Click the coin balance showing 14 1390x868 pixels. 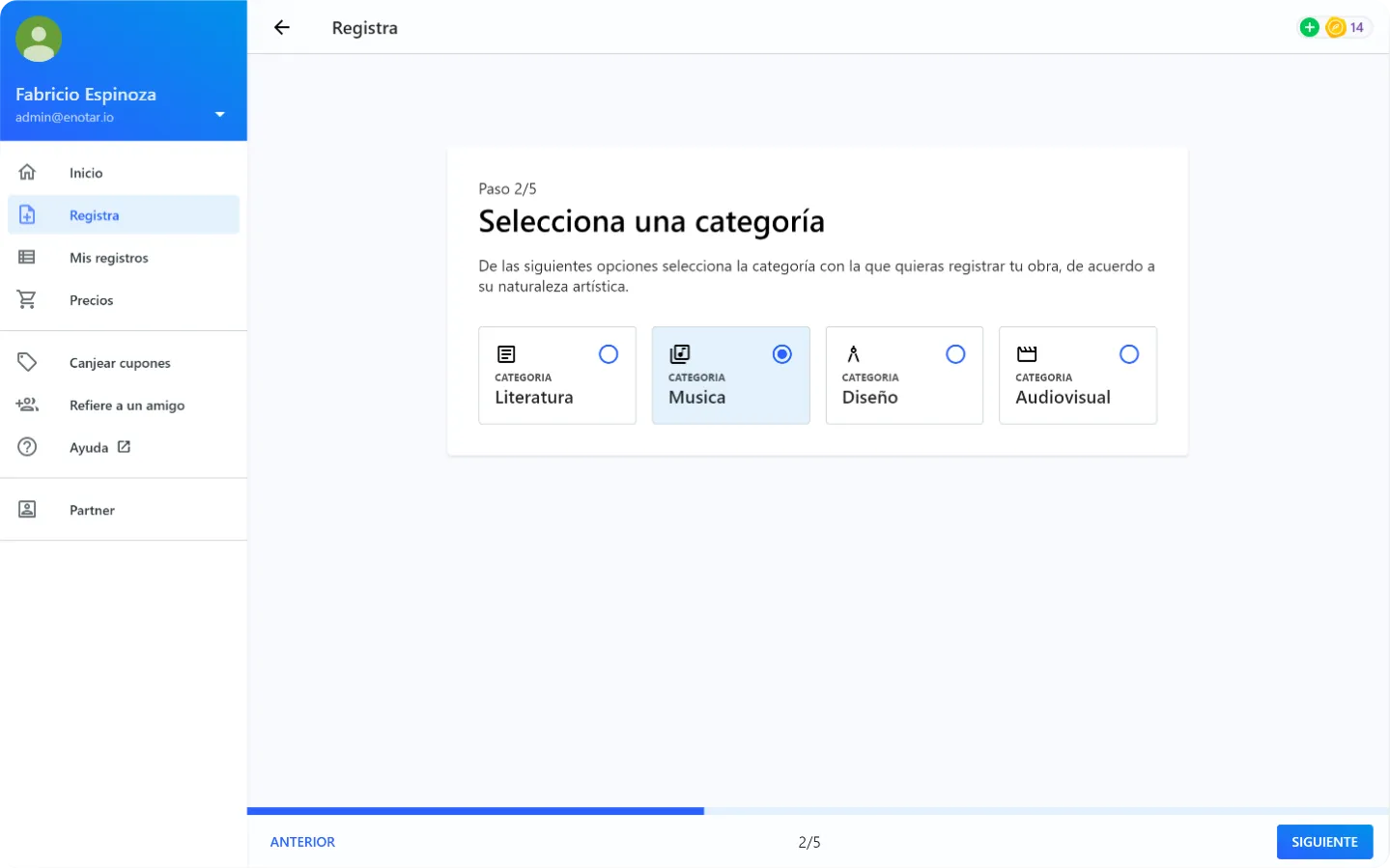1345,27
